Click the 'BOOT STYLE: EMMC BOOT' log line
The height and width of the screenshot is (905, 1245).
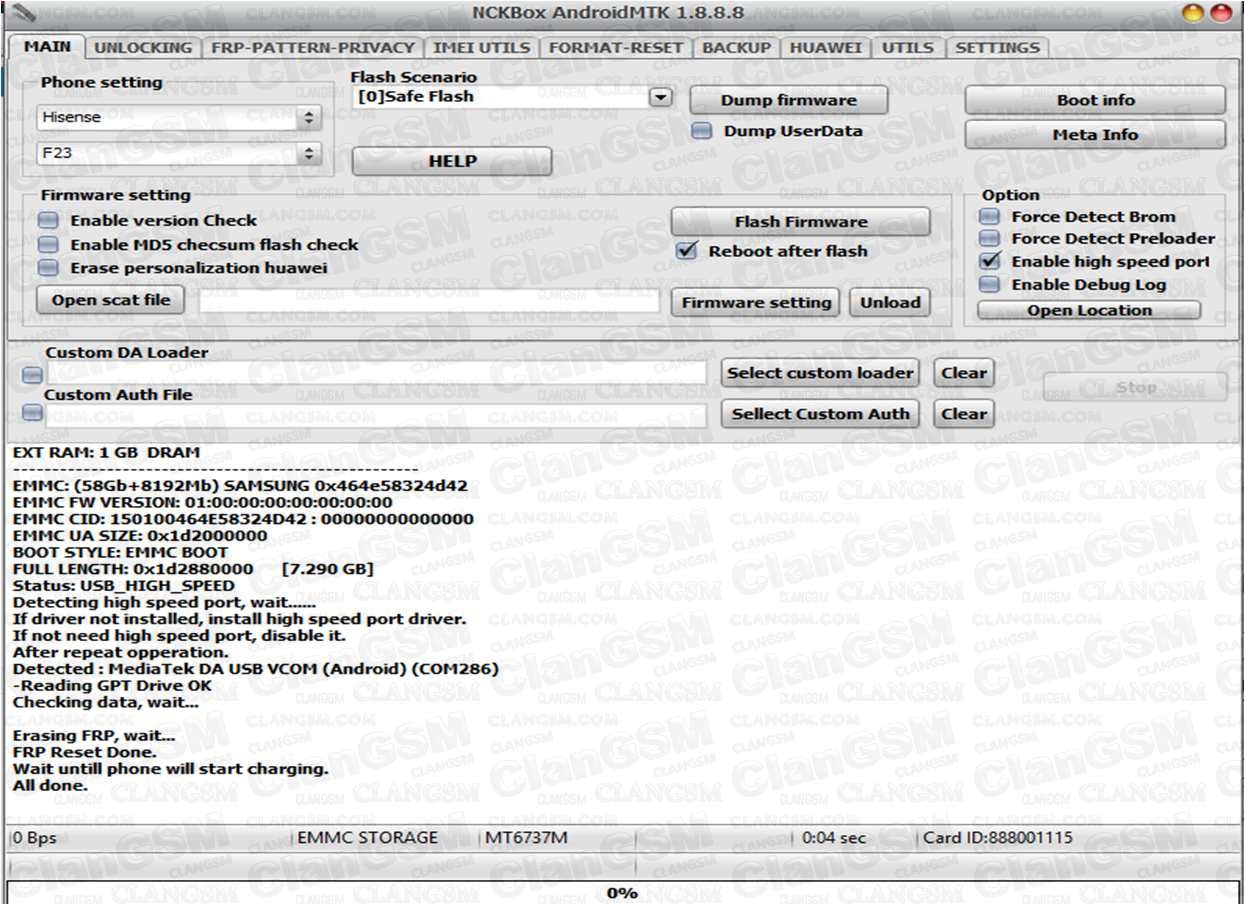(x=120, y=552)
